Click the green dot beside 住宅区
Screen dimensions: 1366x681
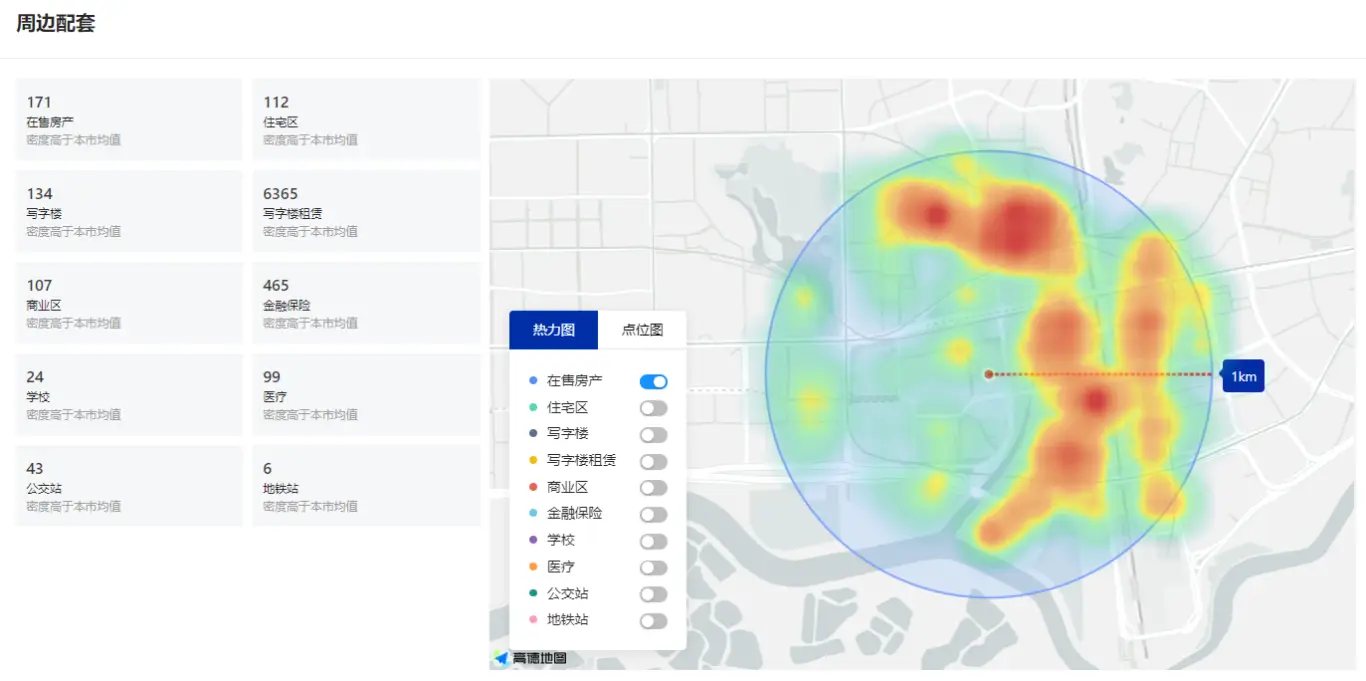[533, 407]
